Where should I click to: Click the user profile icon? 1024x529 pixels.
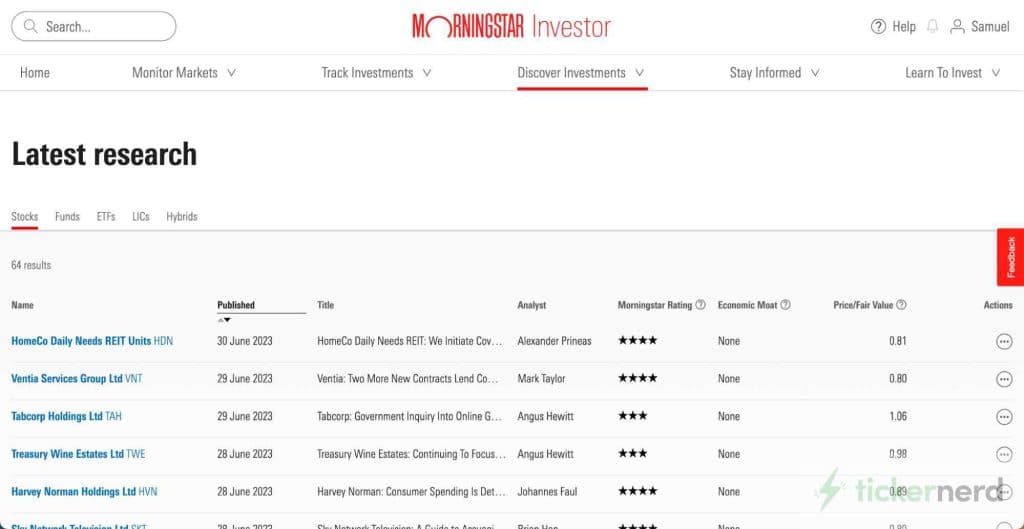click(x=957, y=27)
